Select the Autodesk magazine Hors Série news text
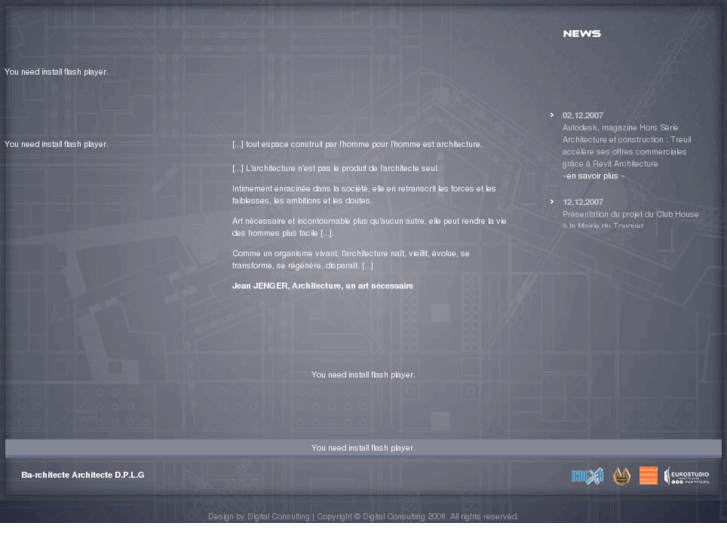This screenshot has height=545, width=727. pos(626,146)
